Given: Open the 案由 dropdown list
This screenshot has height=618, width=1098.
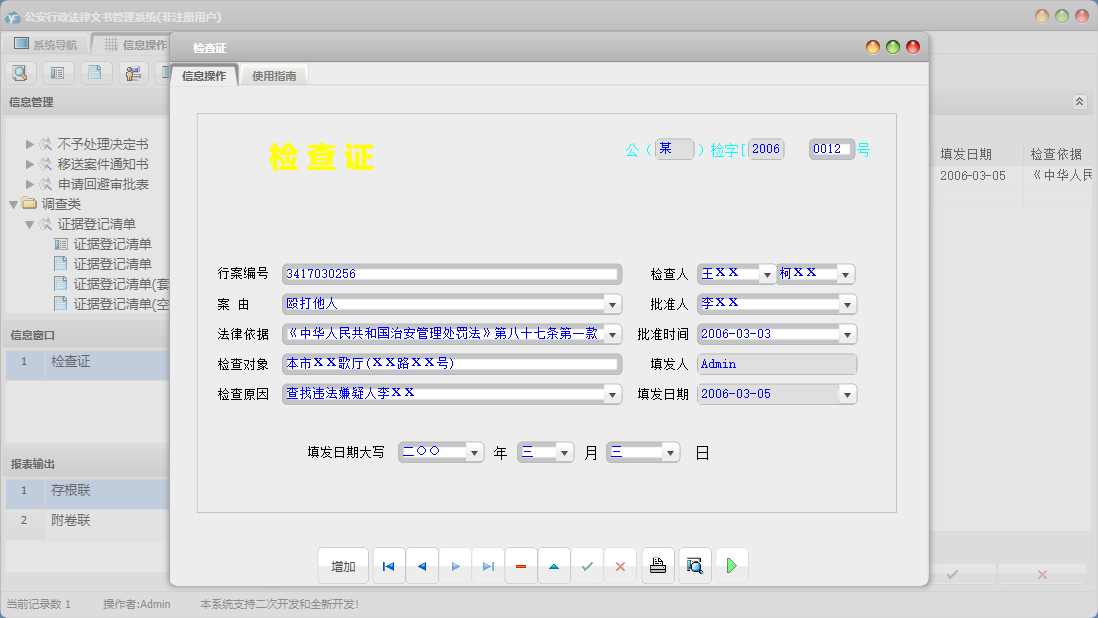Looking at the screenshot, I should coord(612,304).
